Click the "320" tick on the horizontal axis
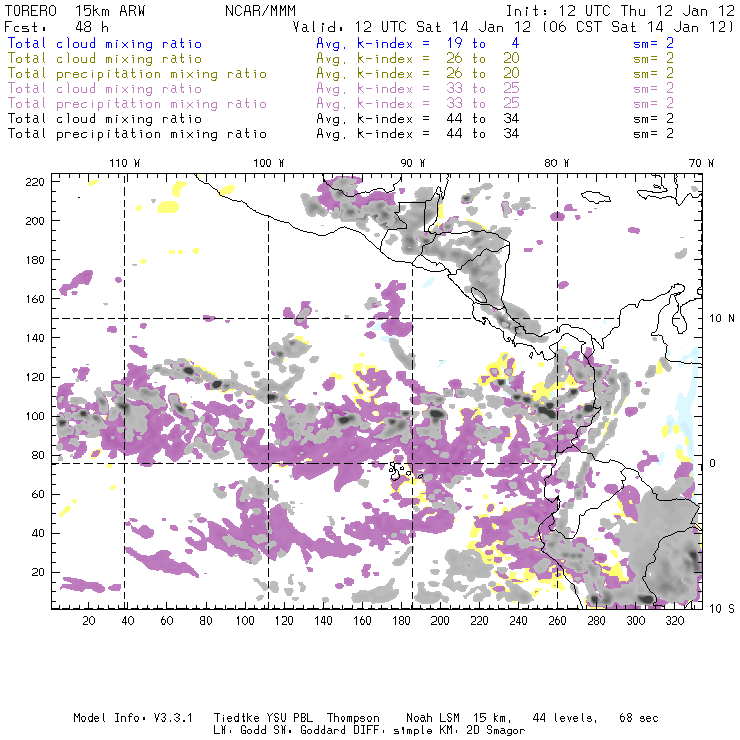 coord(674,621)
